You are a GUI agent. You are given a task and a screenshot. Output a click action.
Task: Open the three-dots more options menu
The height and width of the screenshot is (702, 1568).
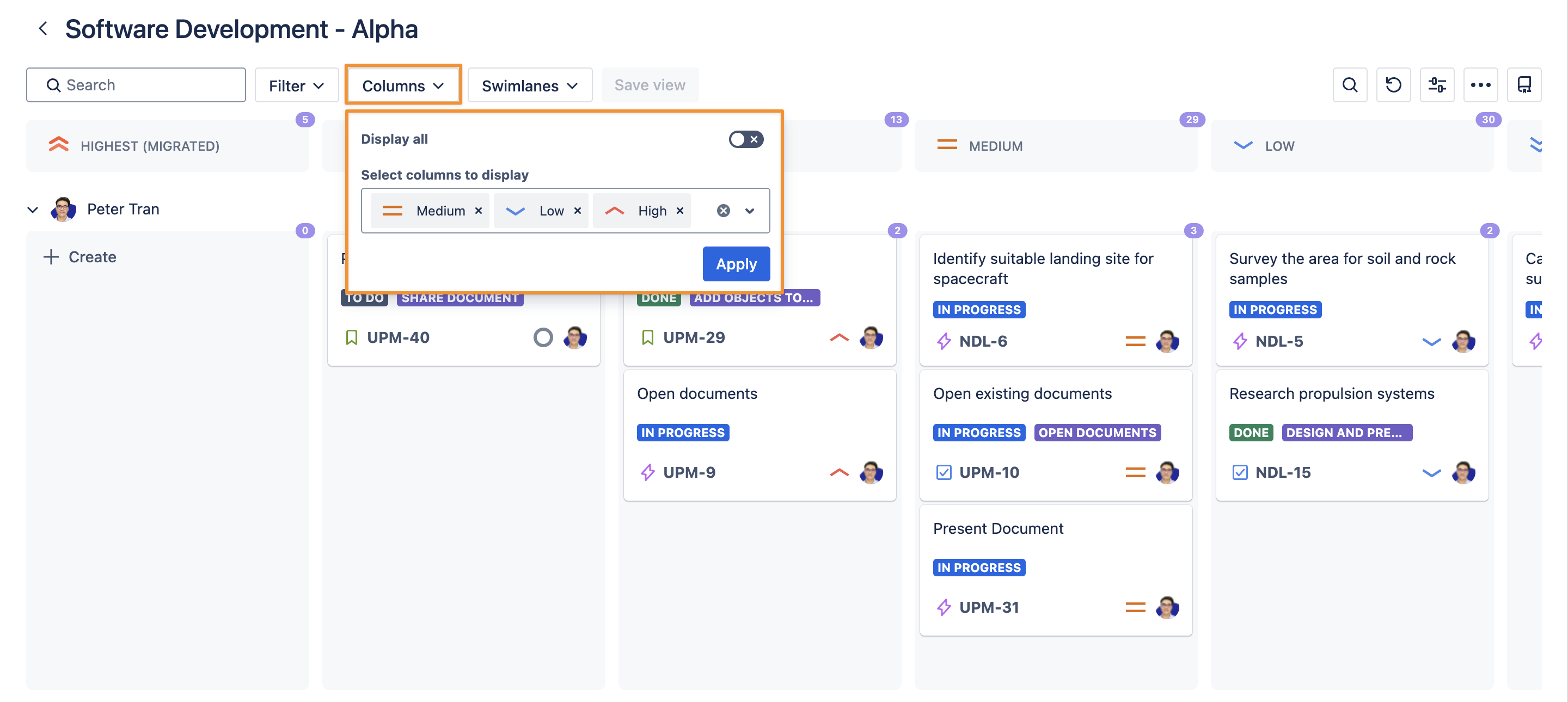[x=1480, y=85]
